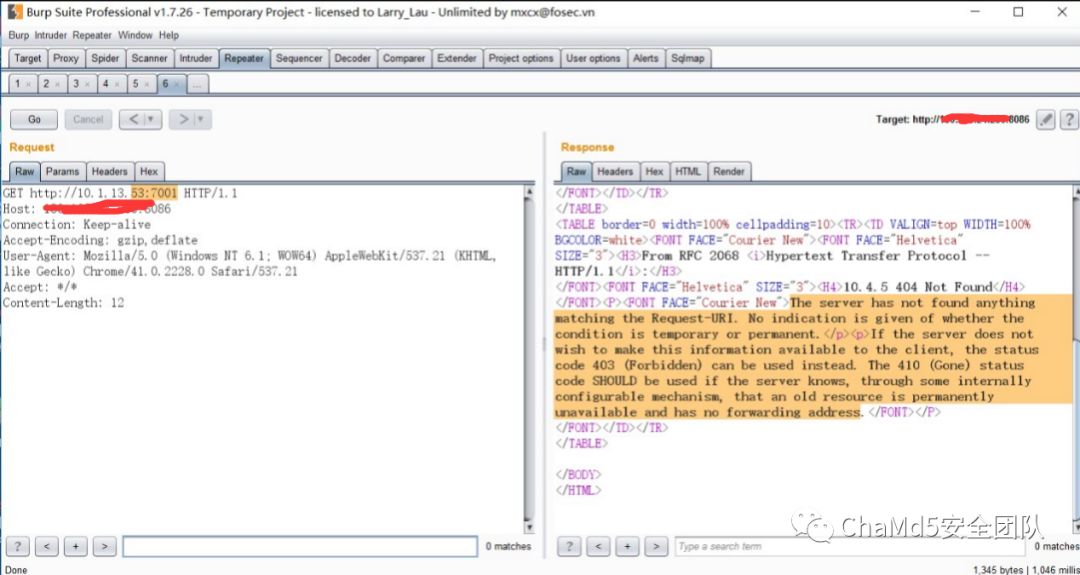
Task: Select Repeater request tab 3
Action: (x=76, y=83)
